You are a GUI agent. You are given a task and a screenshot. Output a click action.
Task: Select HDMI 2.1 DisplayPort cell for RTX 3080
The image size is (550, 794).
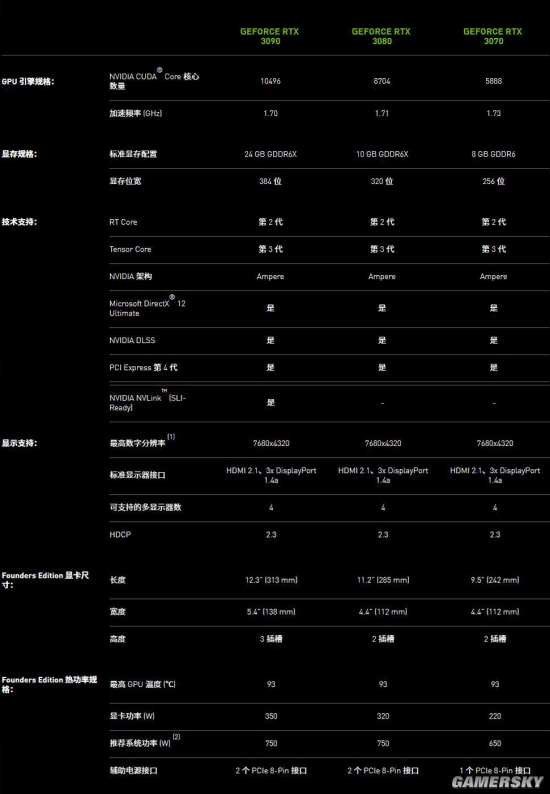coord(383,475)
